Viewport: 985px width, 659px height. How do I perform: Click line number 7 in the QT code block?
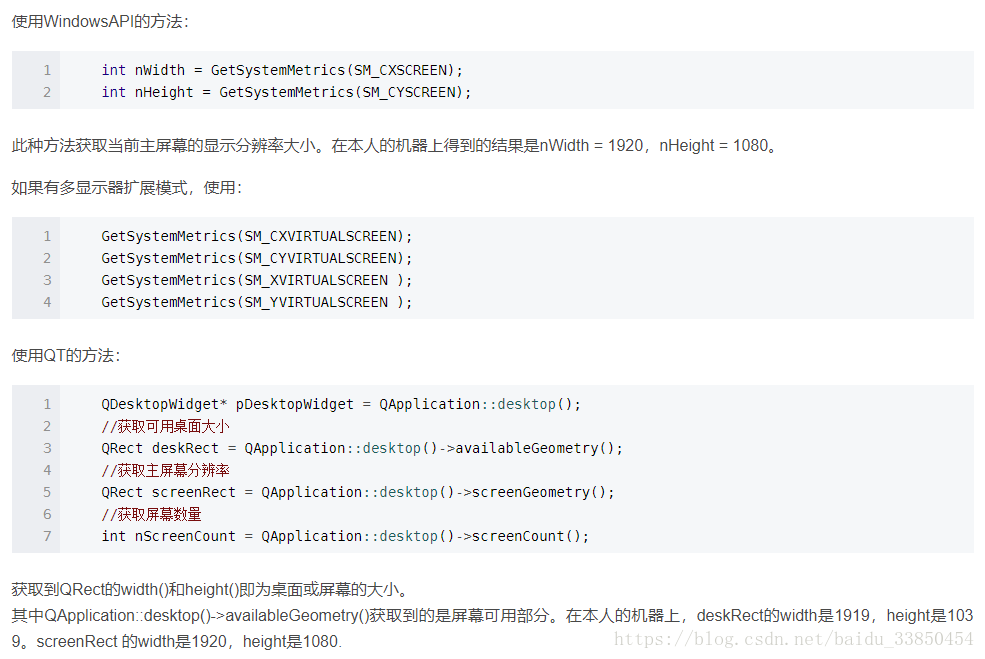click(x=47, y=536)
